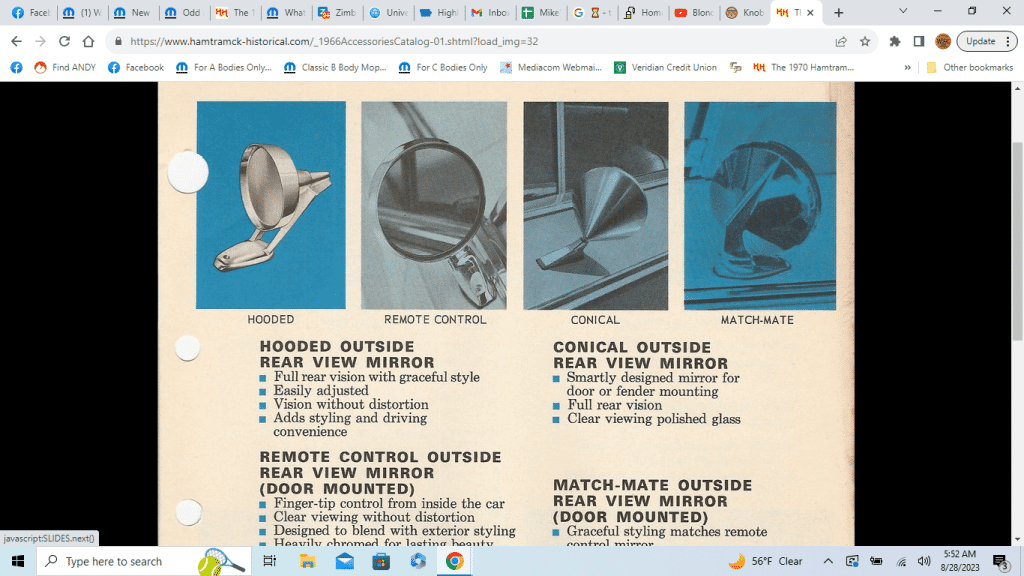Click the Hooded mirror catalog image

coord(271,205)
